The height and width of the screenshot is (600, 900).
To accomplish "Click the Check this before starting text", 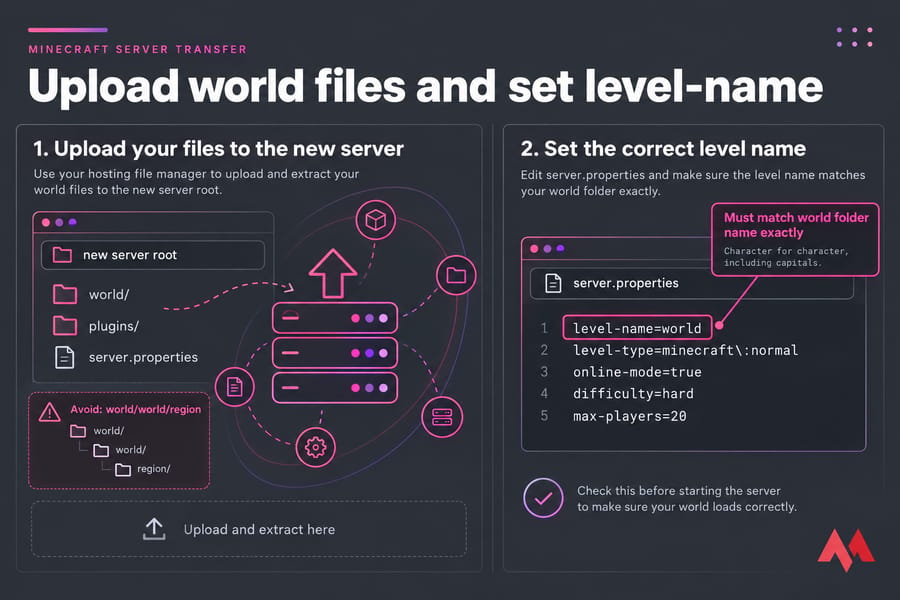I will tap(686, 498).
